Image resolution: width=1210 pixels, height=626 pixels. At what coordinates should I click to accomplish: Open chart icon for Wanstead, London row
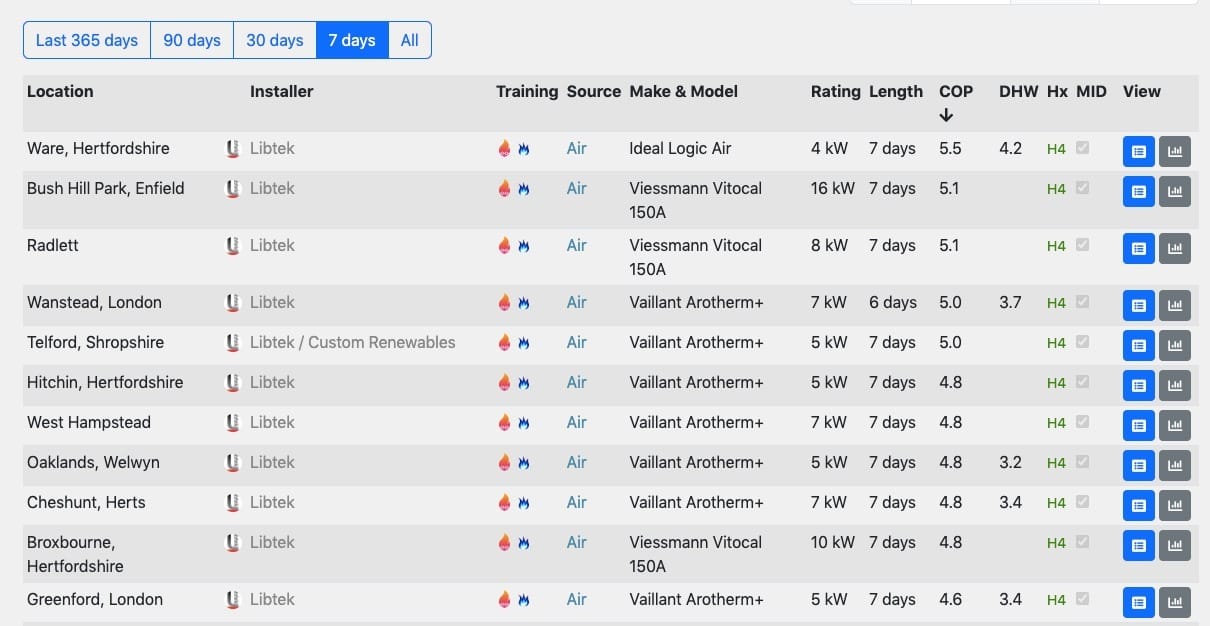click(1175, 305)
